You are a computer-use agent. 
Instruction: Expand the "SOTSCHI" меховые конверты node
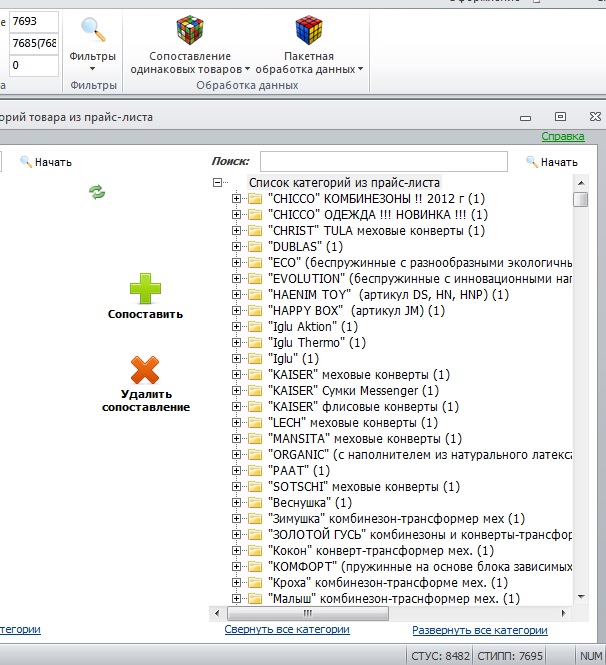tap(236, 486)
